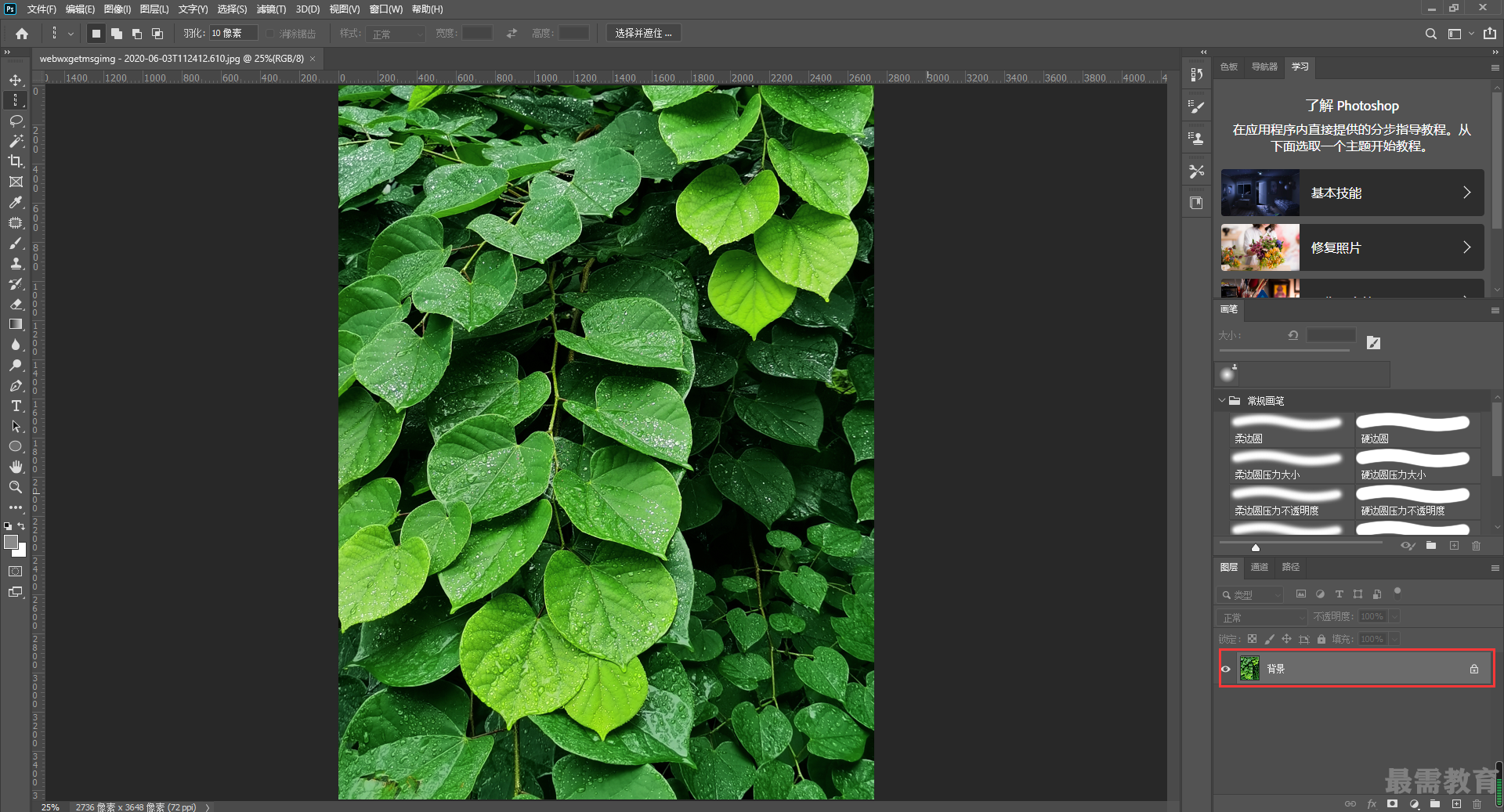Create a new layer in Layers panel

point(1456,803)
